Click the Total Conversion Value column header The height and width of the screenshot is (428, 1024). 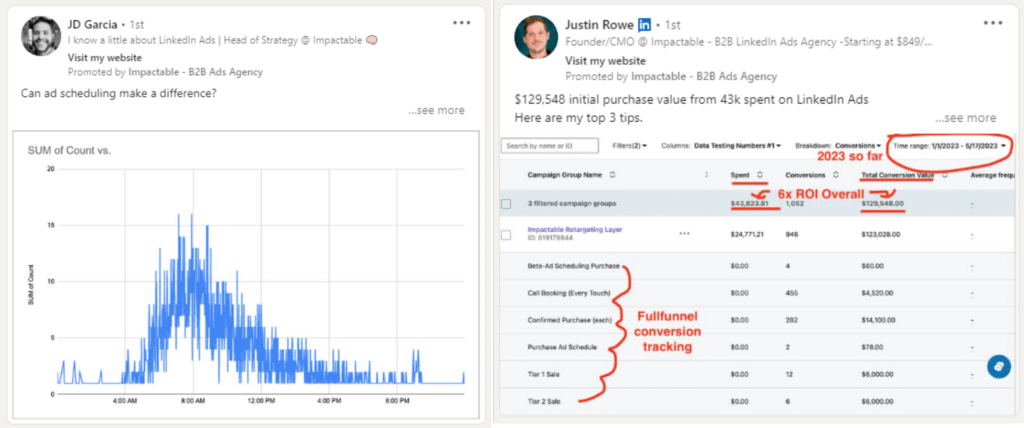(897, 175)
